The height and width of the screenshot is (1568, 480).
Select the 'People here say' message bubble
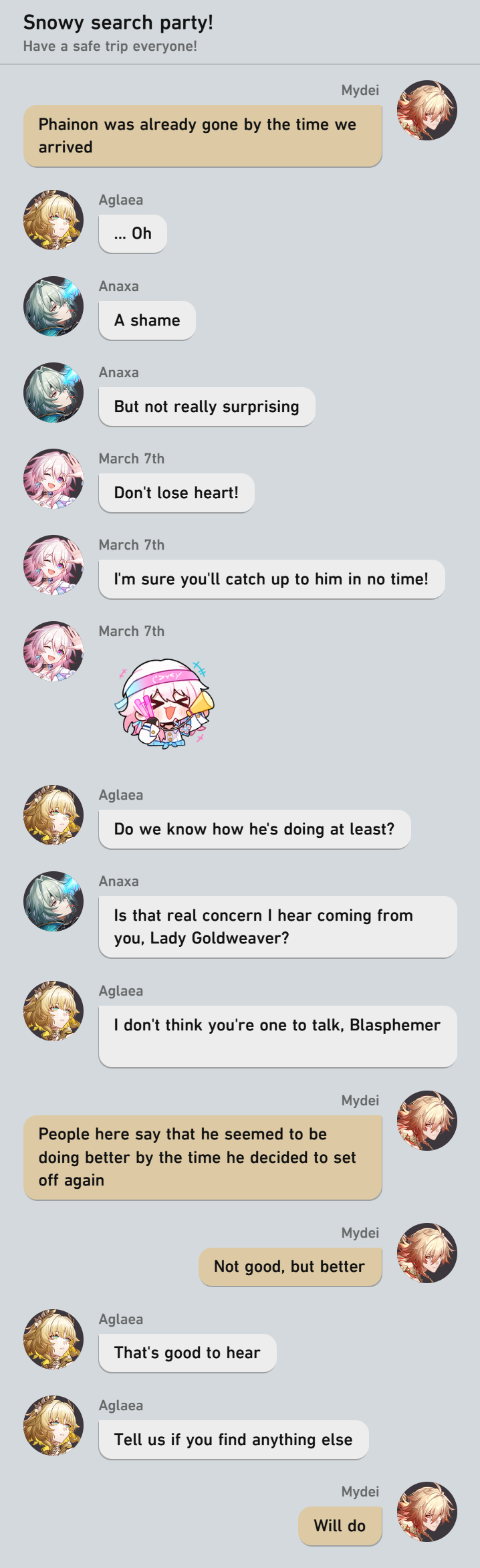point(203,1157)
